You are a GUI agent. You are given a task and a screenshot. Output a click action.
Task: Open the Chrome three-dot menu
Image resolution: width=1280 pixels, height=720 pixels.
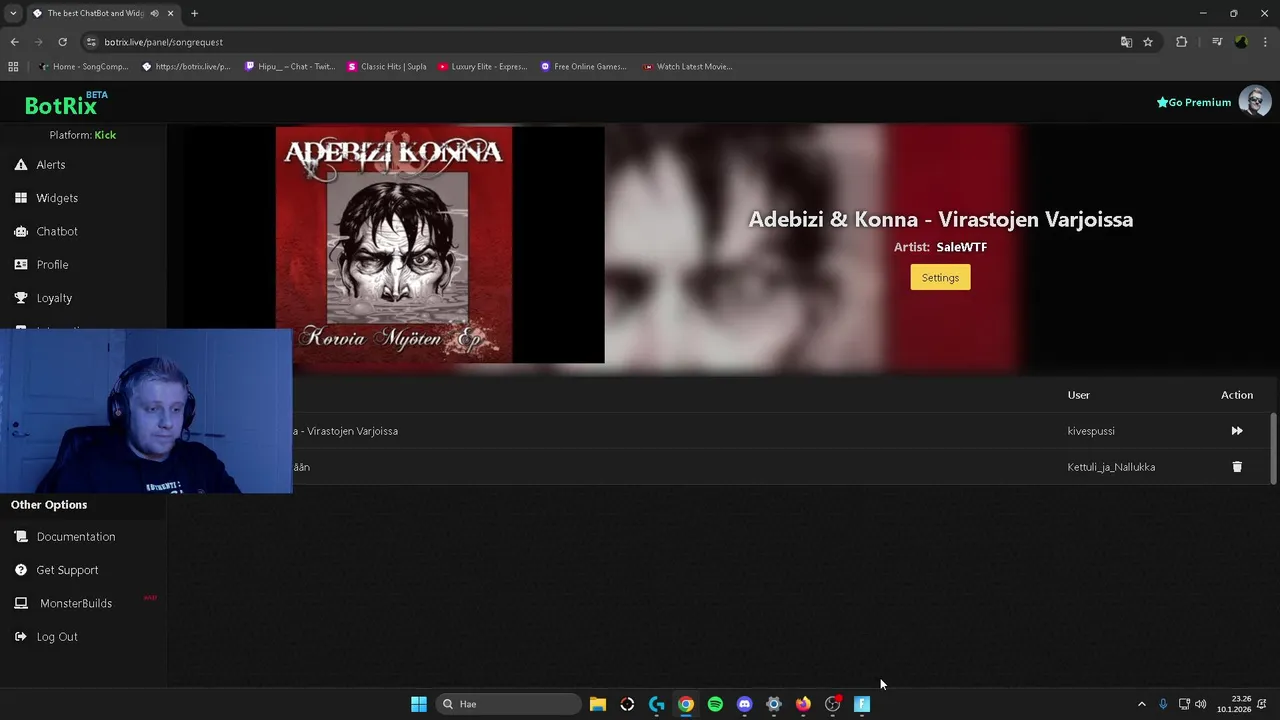[x=1266, y=42]
